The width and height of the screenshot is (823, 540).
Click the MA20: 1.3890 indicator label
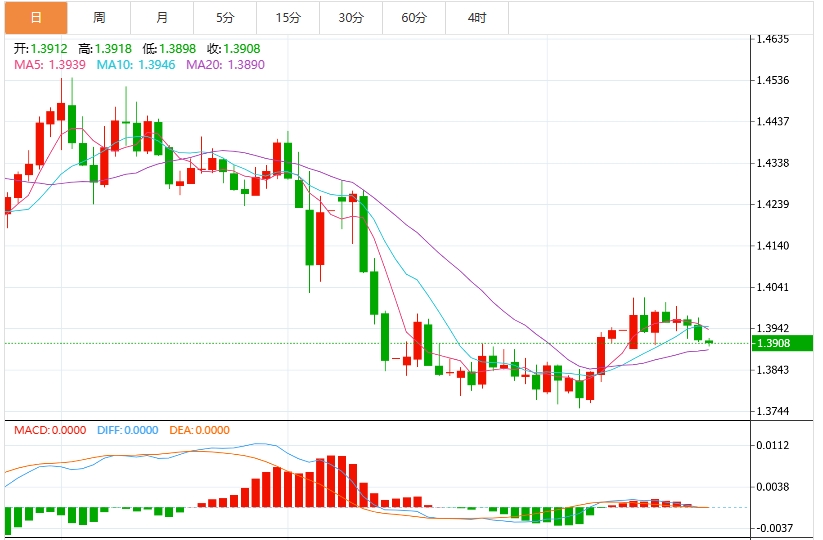pyautogui.click(x=226, y=65)
